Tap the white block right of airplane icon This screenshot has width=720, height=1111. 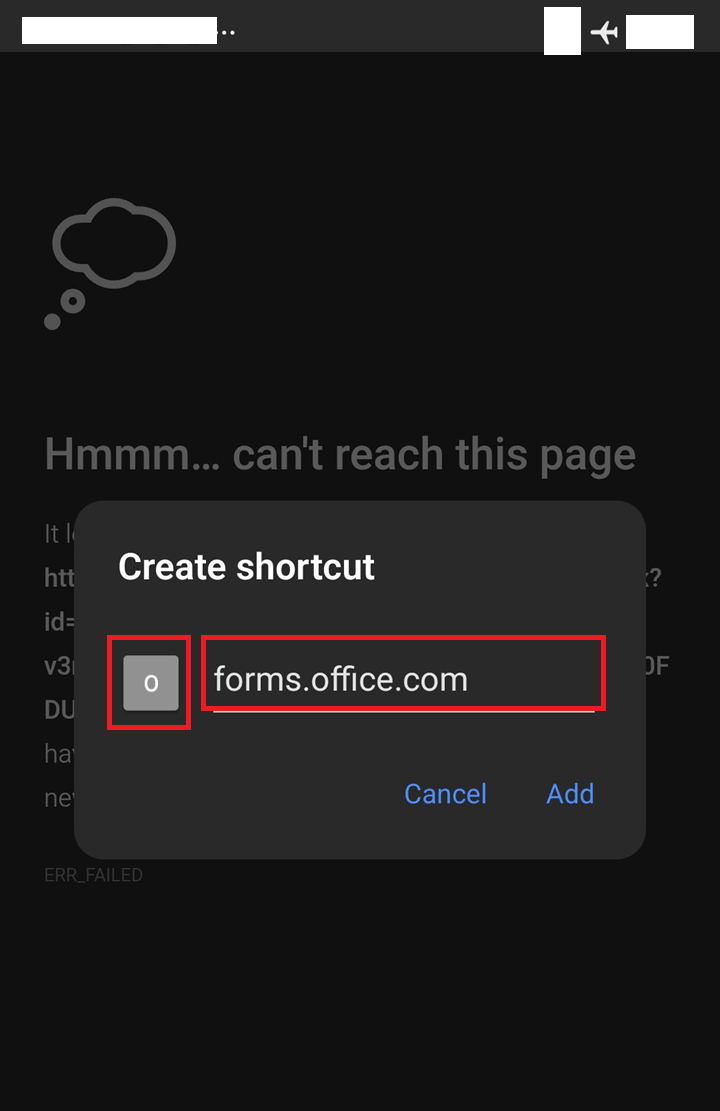660,32
